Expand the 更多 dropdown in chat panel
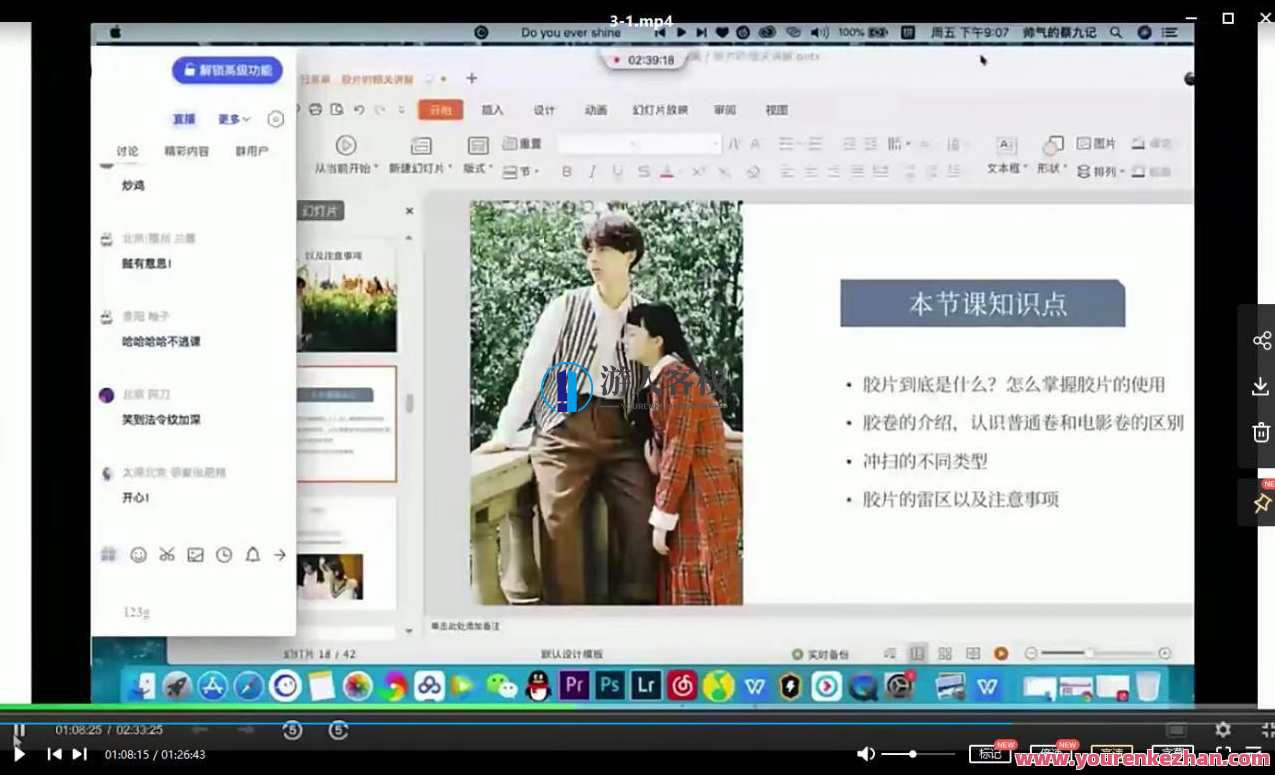This screenshot has width=1275, height=775. coord(231,118)
